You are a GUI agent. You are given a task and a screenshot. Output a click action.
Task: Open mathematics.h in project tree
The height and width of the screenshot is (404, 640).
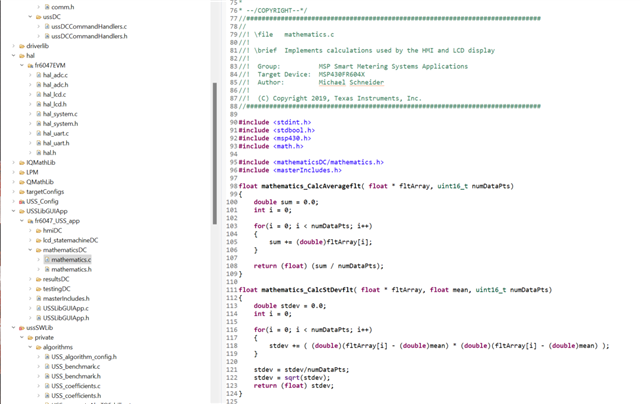point(71,269)
